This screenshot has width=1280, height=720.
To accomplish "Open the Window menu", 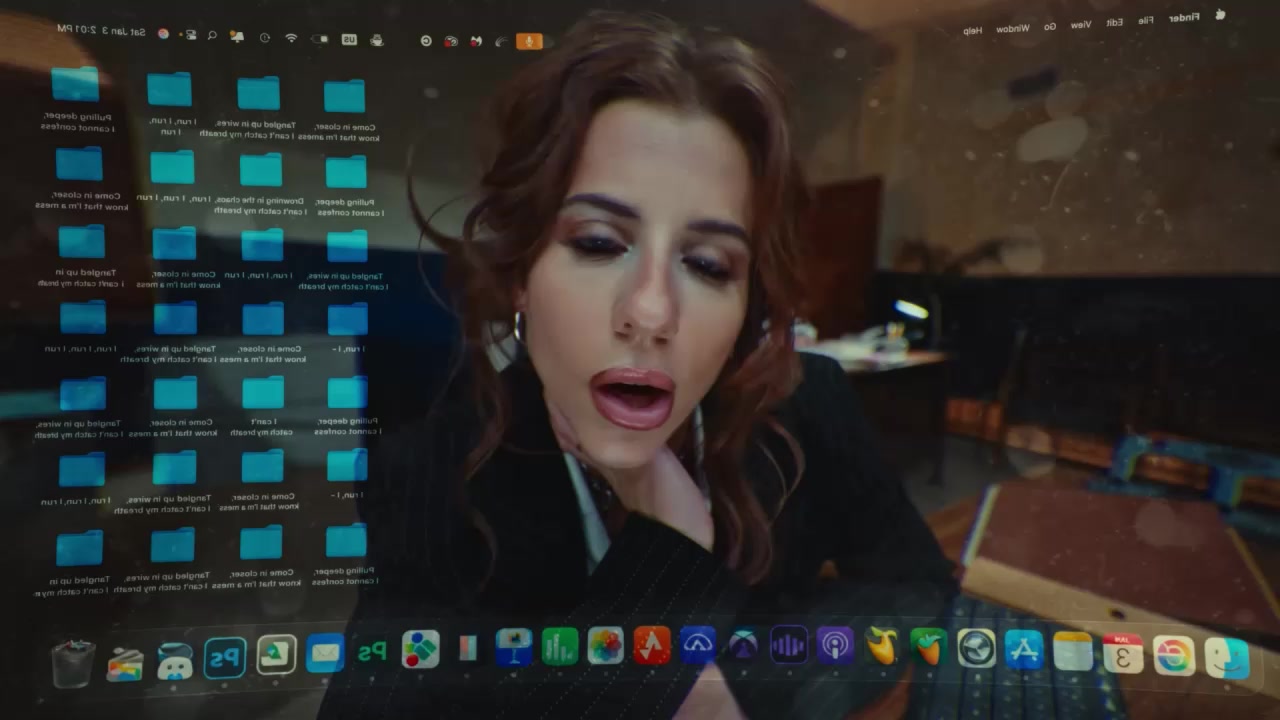I will [1012, 28].
